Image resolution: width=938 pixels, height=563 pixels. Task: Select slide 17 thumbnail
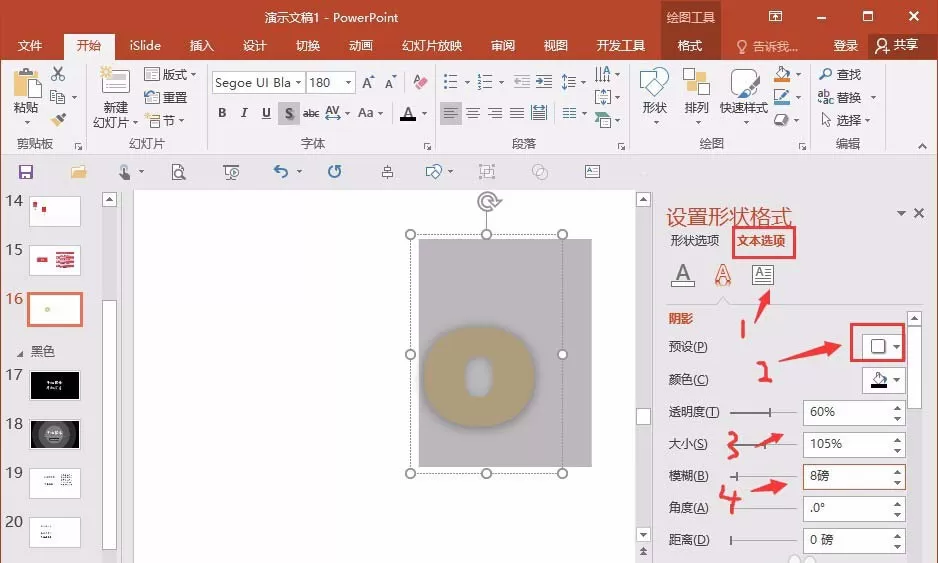(x=54, y=385)
